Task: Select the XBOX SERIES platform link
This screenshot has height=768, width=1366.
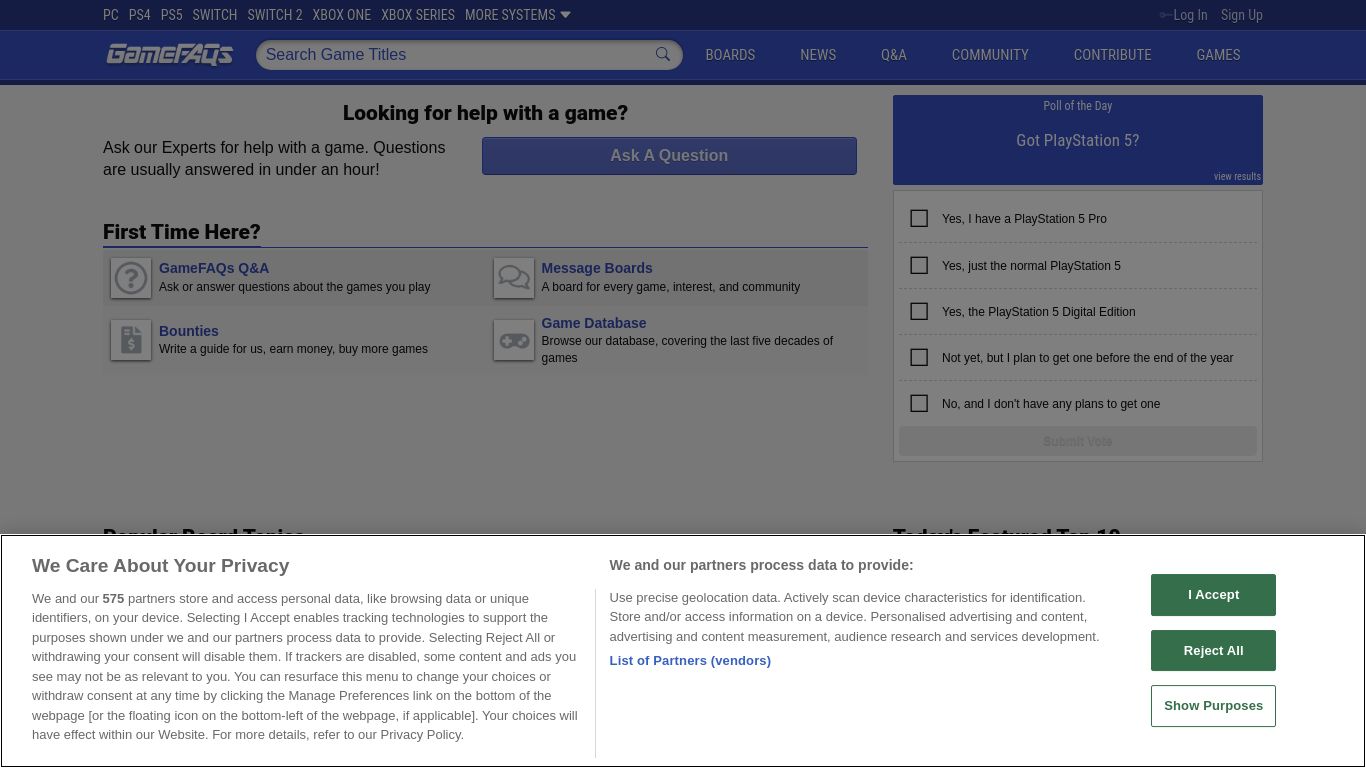Action: [x=418, y=15]
